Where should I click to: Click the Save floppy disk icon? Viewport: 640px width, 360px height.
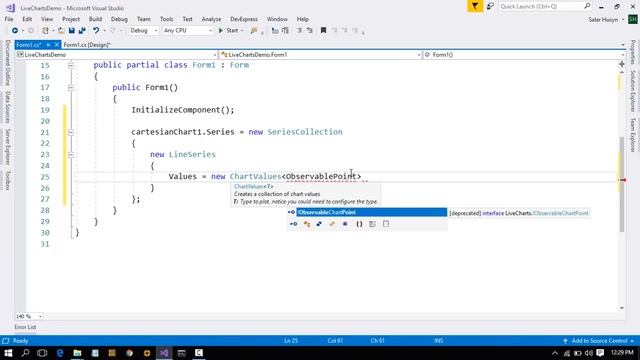(72, 31)
